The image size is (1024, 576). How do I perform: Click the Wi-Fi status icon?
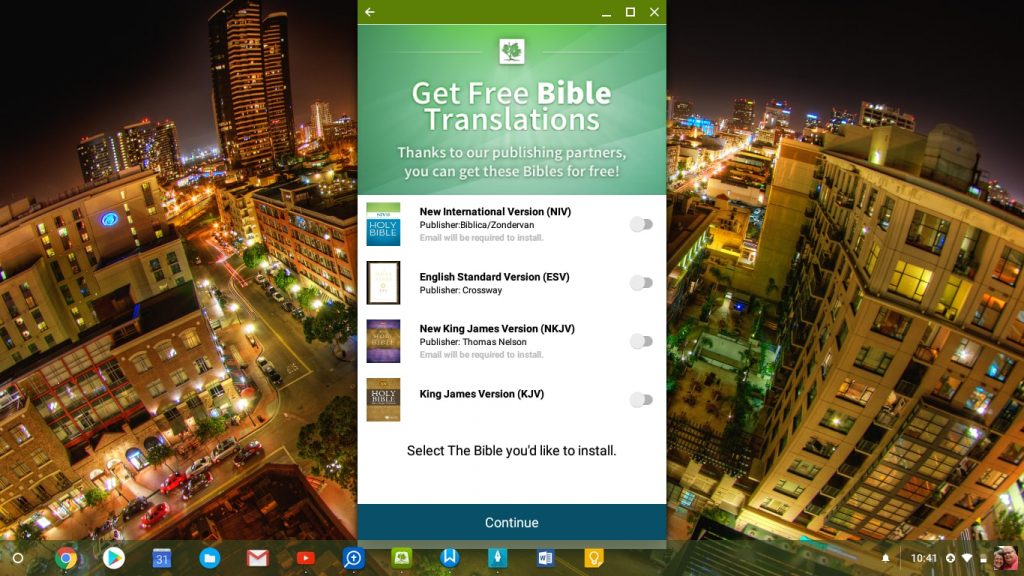(967, 558)
